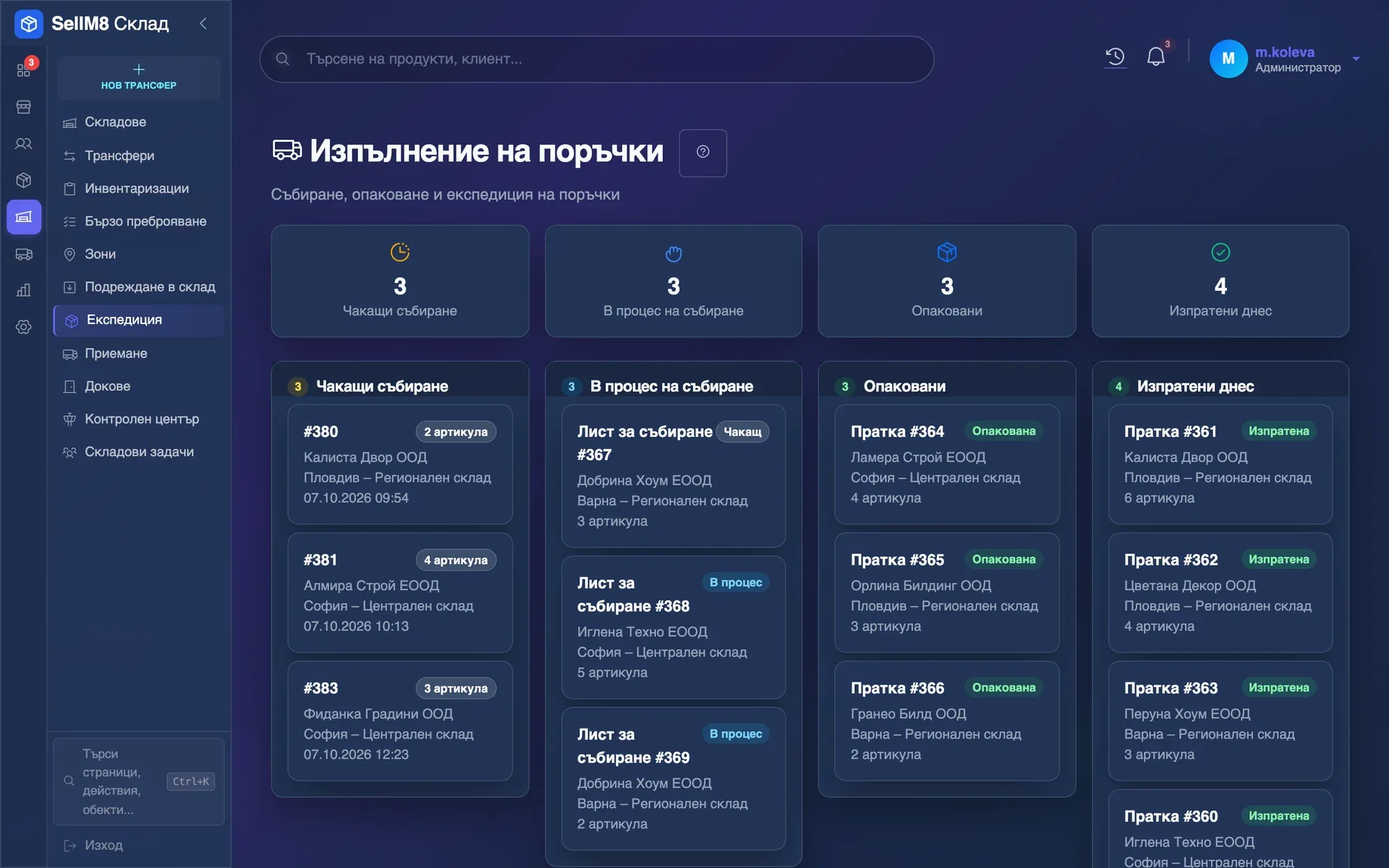The height and width of the screenshot is (868, 1389).
Task: Open the delivery truck icon in left rail
Action: pyautogui.click(x=24, y=254)
